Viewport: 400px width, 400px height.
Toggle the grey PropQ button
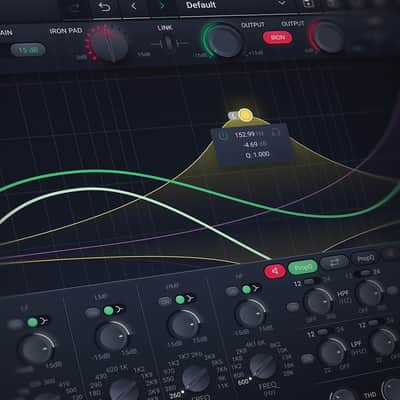tap(365, 258)
